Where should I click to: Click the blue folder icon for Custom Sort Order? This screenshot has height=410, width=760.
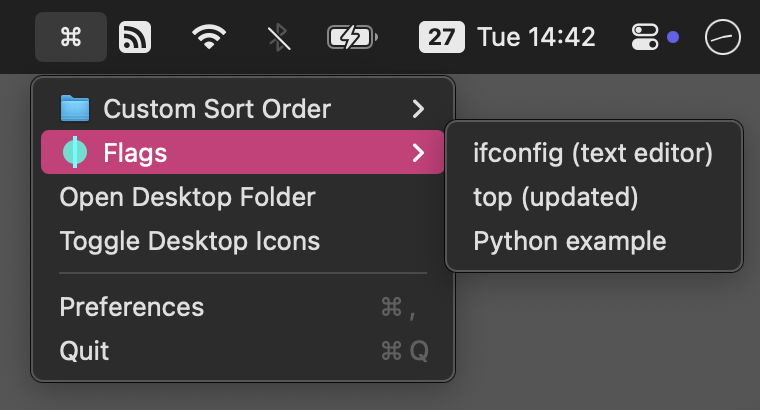click(75, 108)
